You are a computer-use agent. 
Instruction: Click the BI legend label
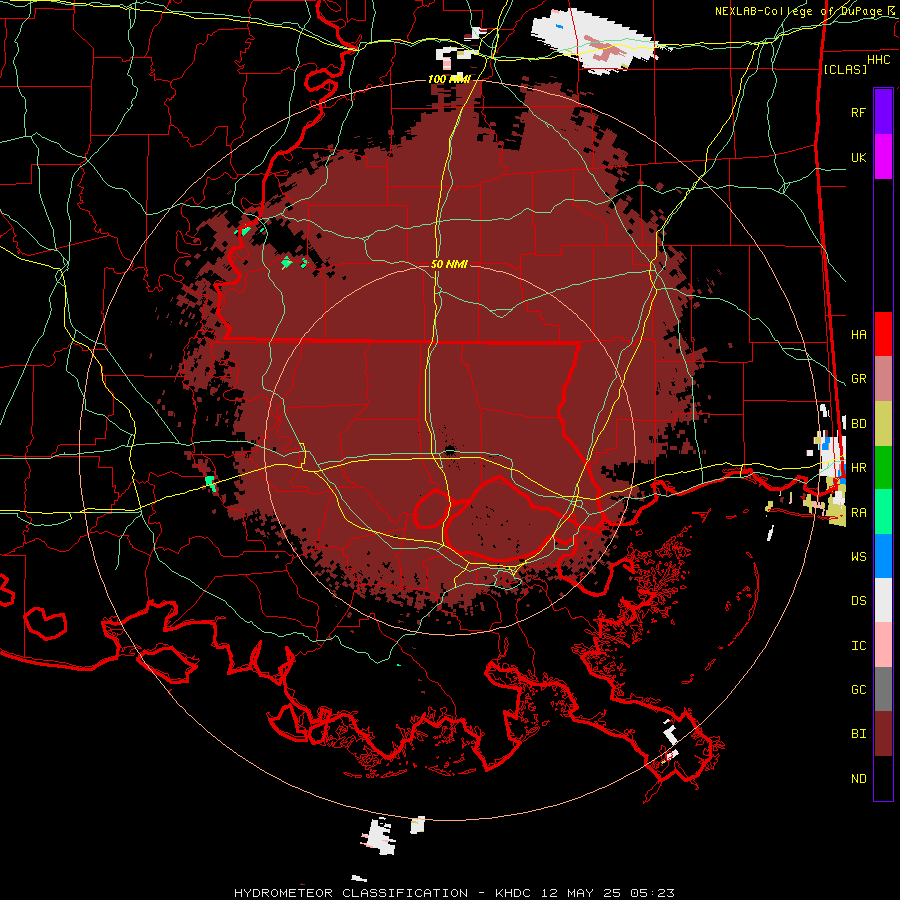coord(858,734)
